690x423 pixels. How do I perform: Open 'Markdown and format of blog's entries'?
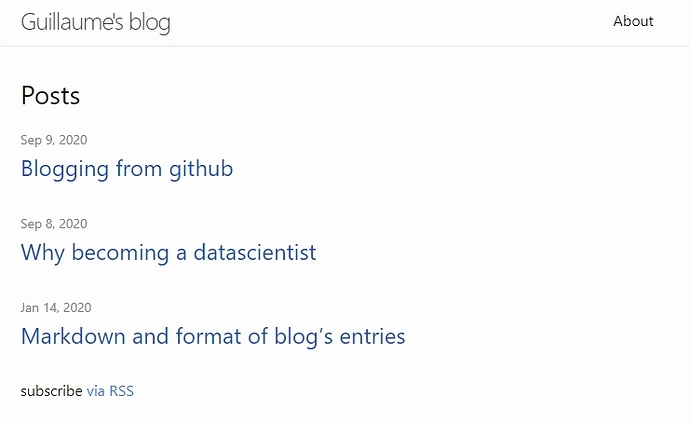point(213,336)
